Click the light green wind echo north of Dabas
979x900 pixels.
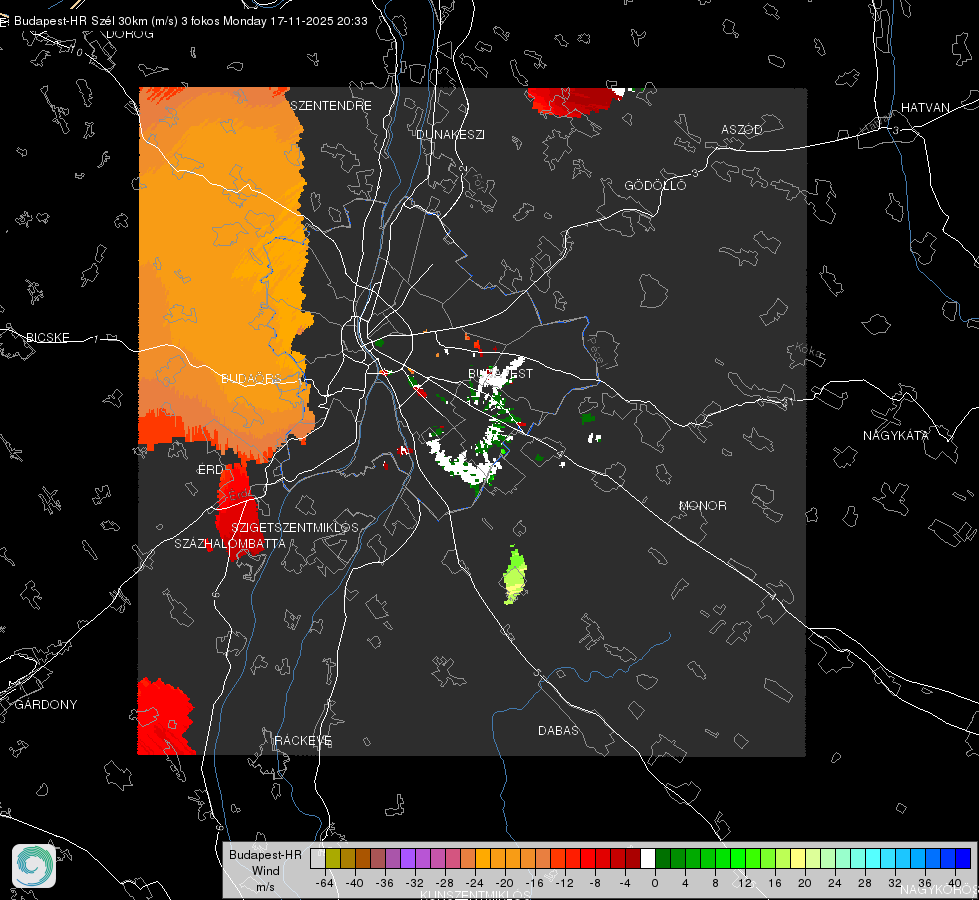[x=514, y=576]
